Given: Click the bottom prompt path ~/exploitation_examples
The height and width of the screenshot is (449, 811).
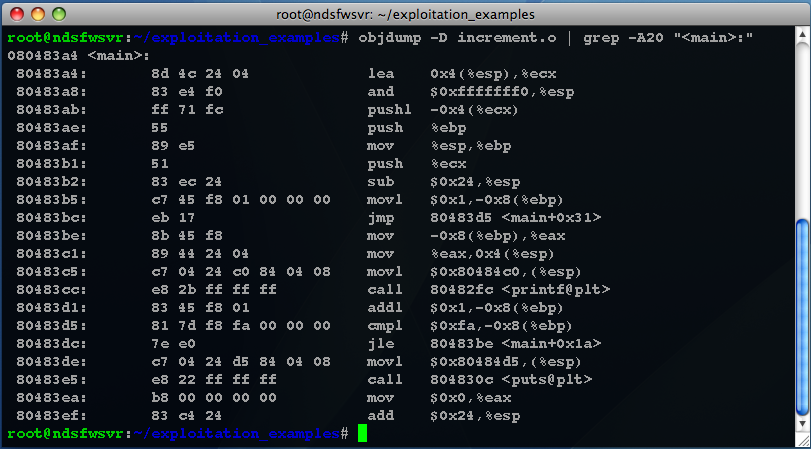Looking at the screenshot, I should coord(237,433).
